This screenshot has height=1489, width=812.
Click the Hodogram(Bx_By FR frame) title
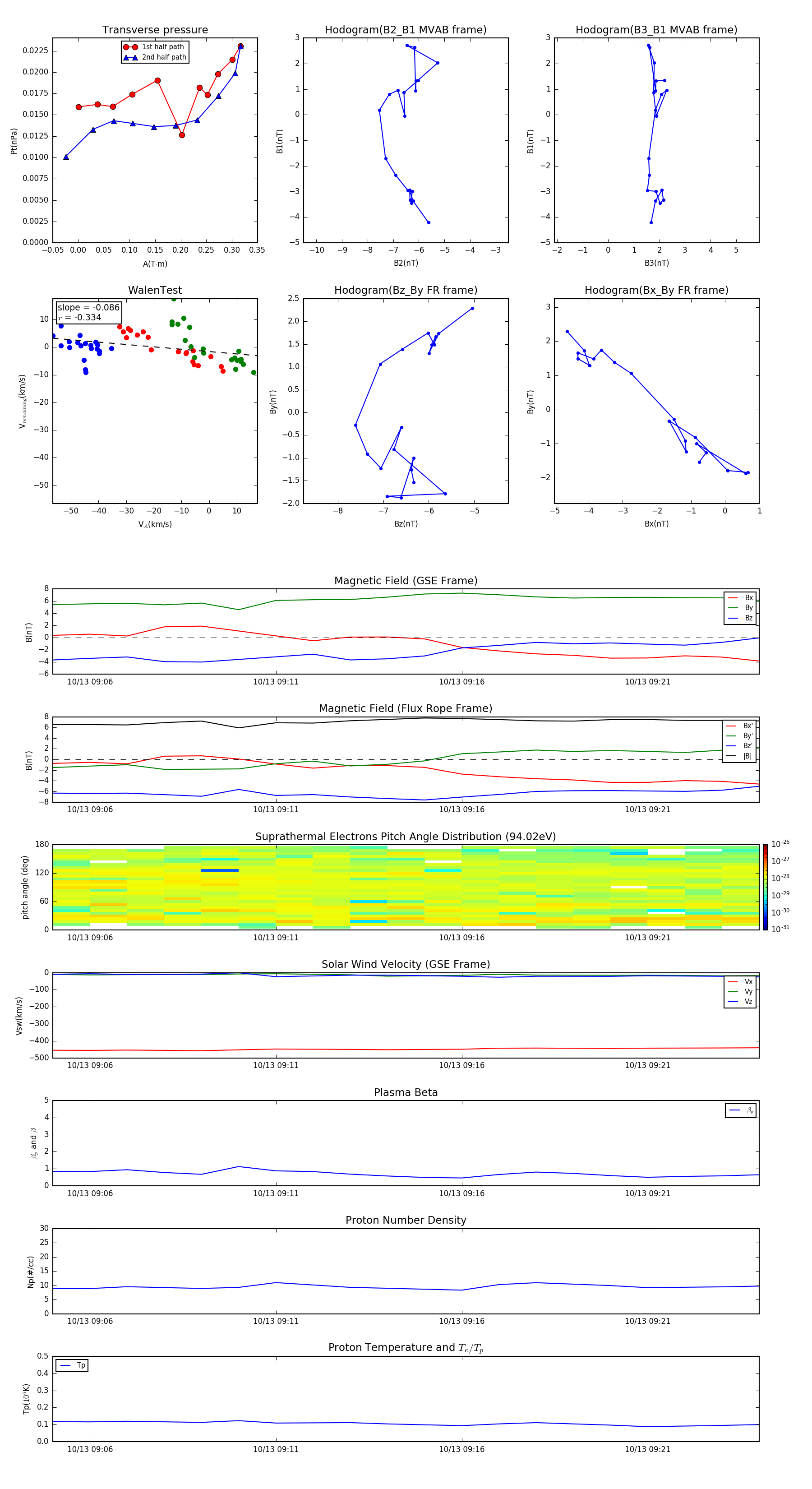pyautogui.click(x=656, y=290)
